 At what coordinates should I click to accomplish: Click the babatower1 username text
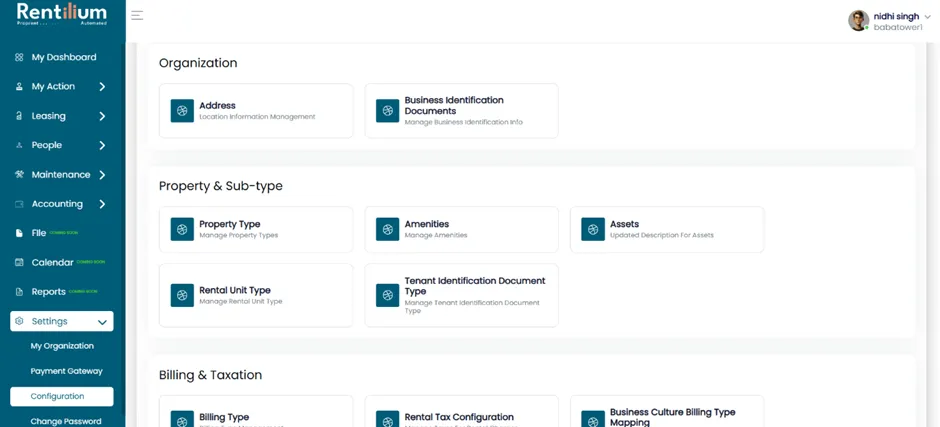tap(897, 28)
